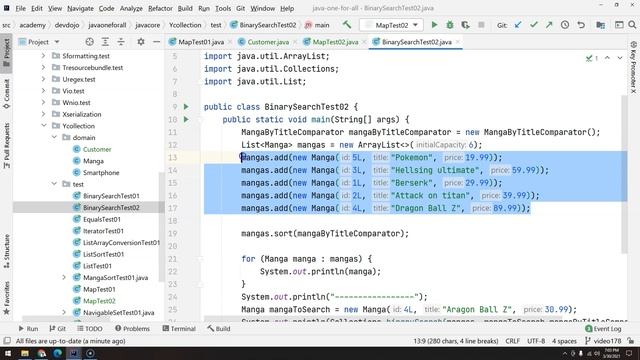Image resolution: width=640 pixels, height=360 pixels.
Task: Close the BinarySearchTest02.java tab
Action: coord(458,42)
